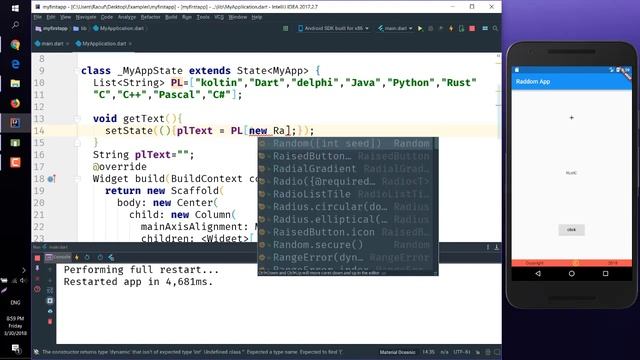Click the attach debugger icon in the toolbar
The width and height of the screenshot is (640, 360).
coord(461,29)
